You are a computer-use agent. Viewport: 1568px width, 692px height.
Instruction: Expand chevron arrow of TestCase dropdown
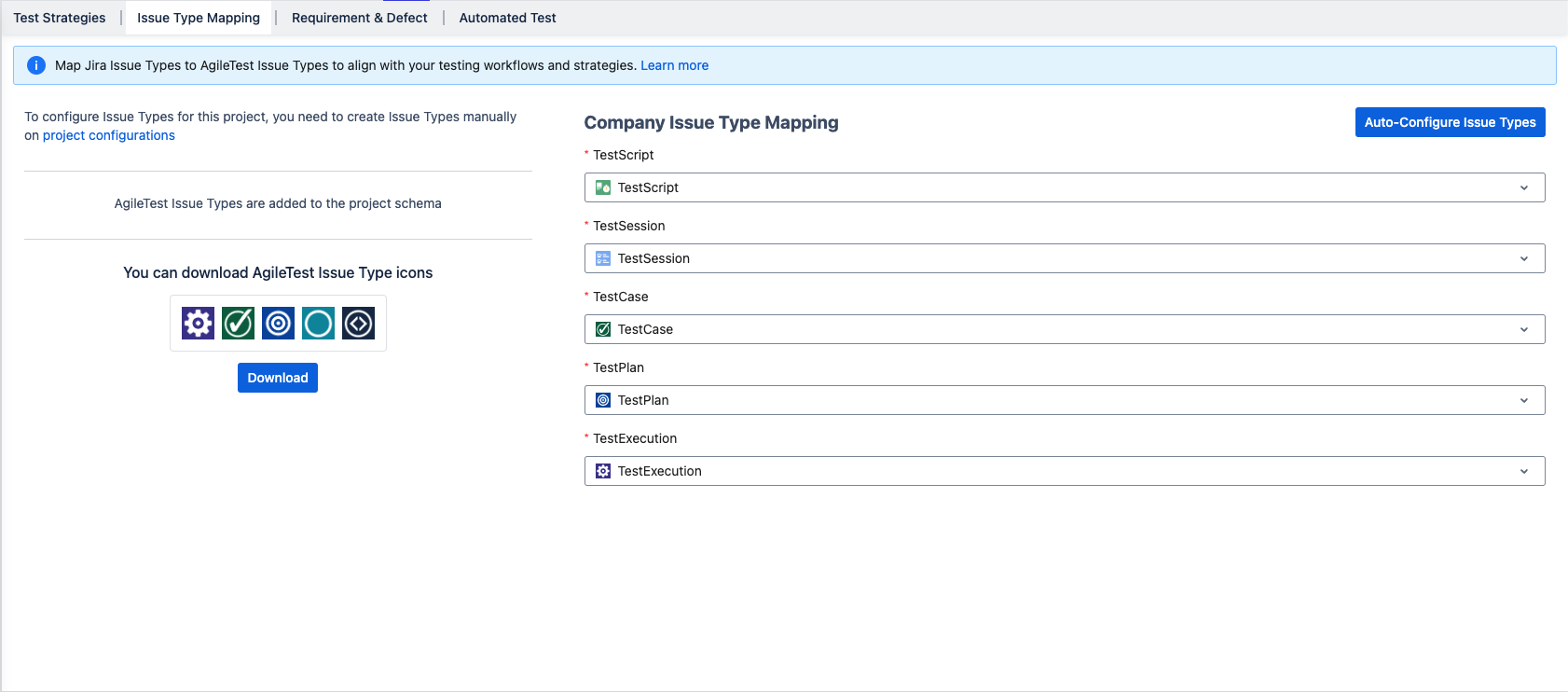click(x=1524, y=329)
